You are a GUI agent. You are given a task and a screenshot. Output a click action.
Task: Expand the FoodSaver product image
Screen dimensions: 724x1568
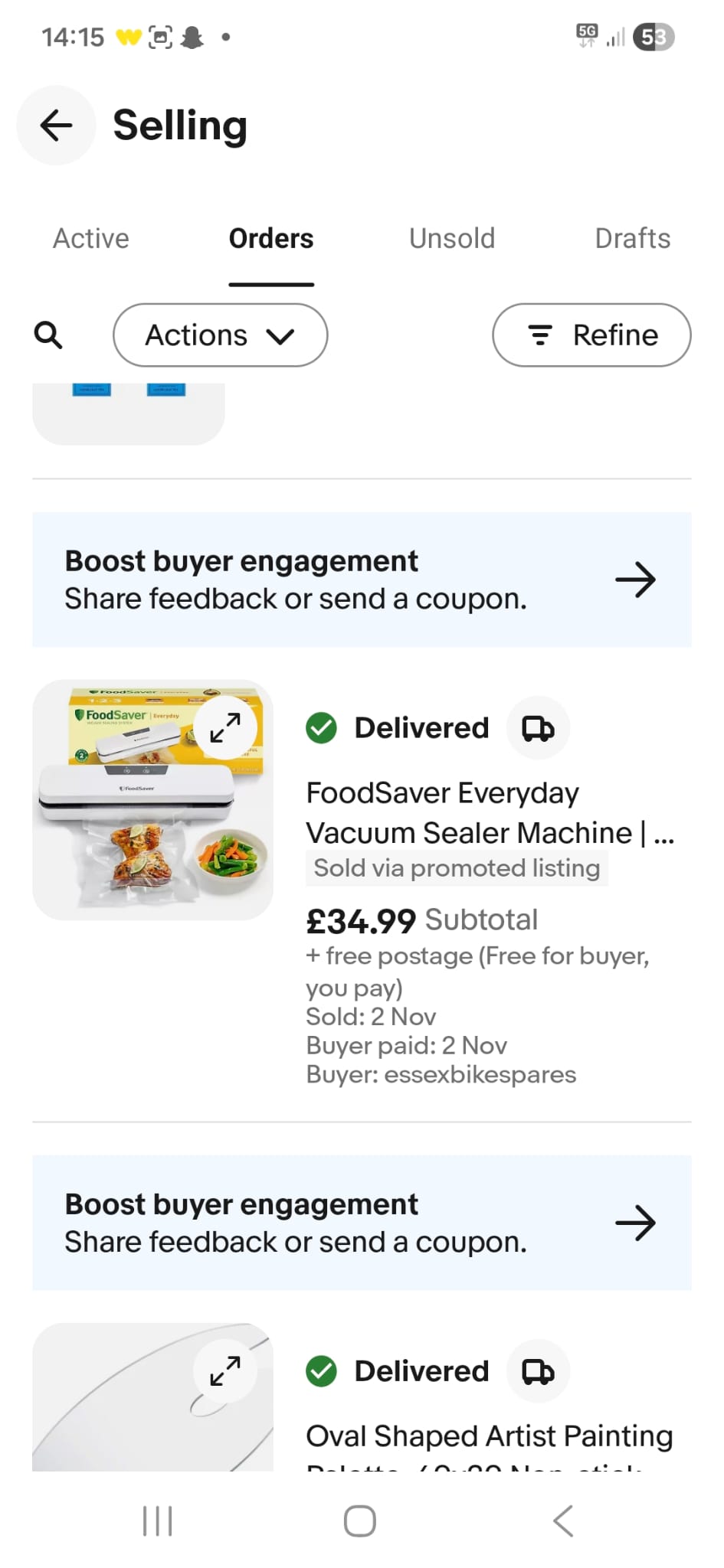tap(225, 727)
